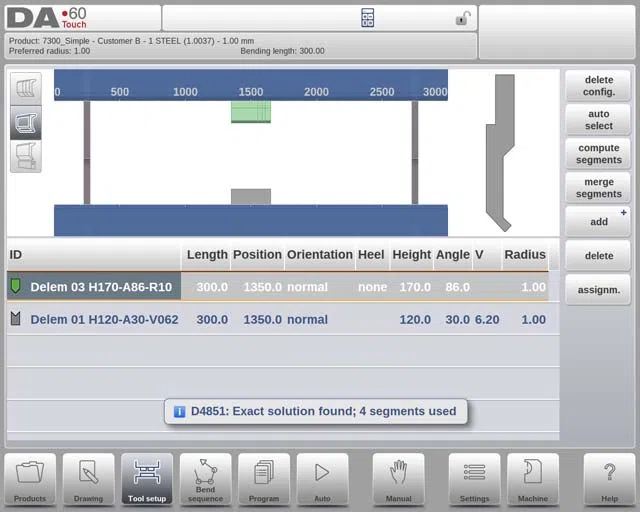Open the Drawing screen

pos(88,479)
